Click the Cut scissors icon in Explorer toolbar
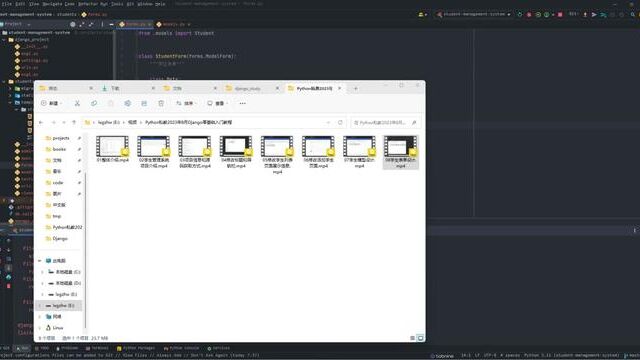 click(77, 103)
